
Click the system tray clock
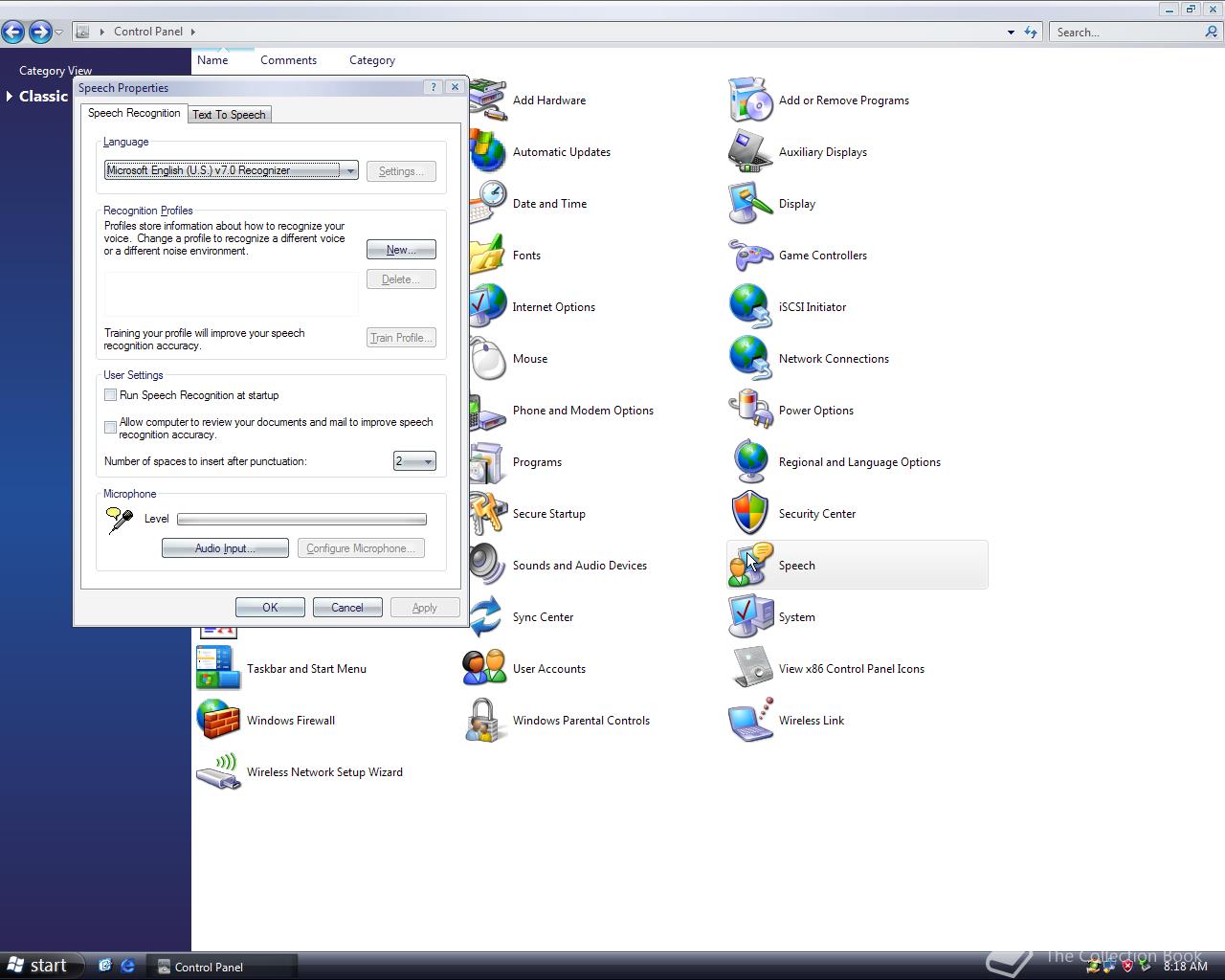tap(1185, 967)
